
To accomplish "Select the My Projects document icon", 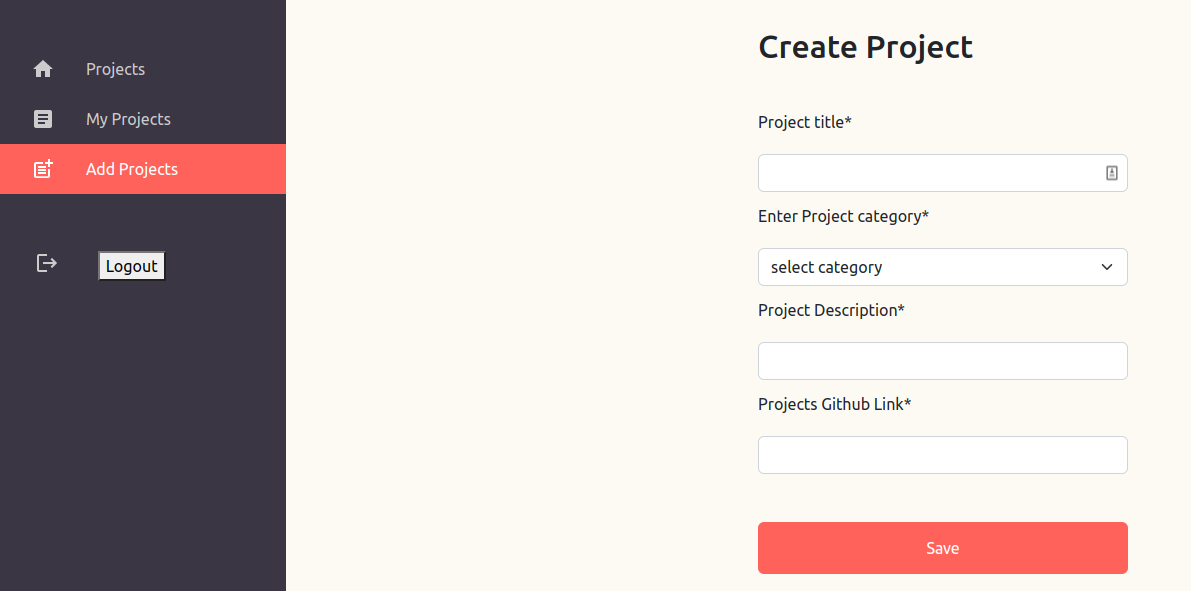I will tap(43, 118).
